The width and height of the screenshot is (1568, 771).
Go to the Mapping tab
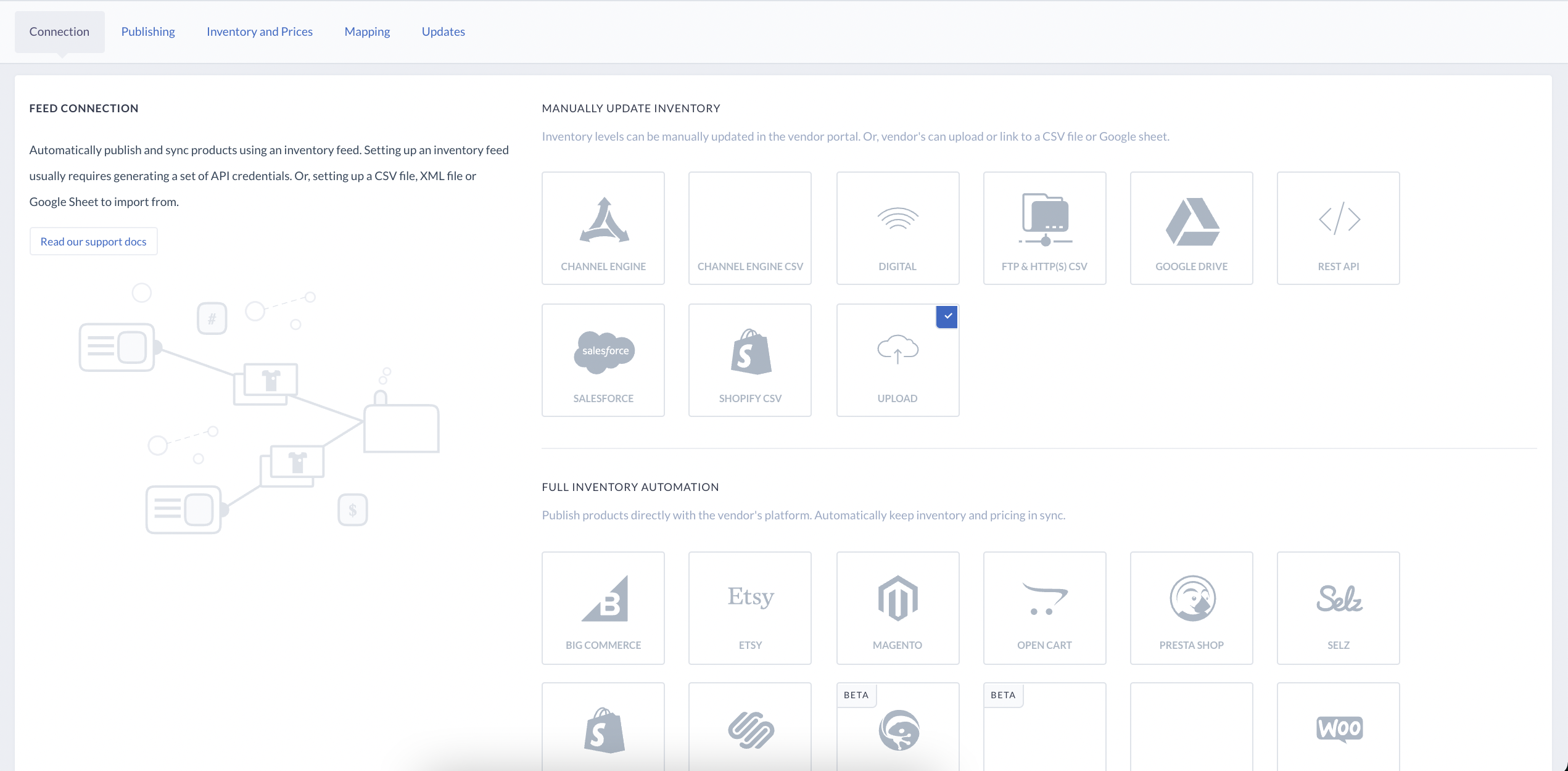(x=367, y=31)
